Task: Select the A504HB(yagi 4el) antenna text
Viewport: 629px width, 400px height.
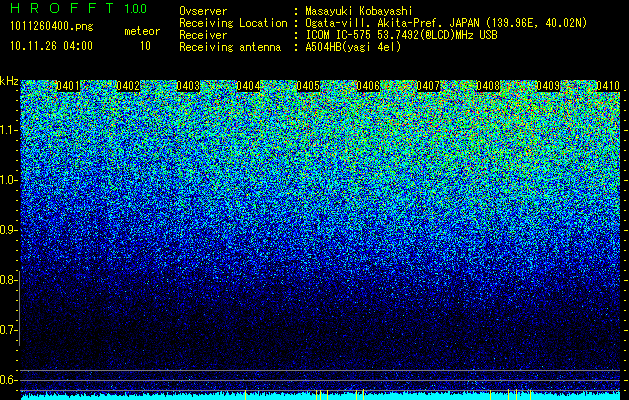Action: point(353,47)
